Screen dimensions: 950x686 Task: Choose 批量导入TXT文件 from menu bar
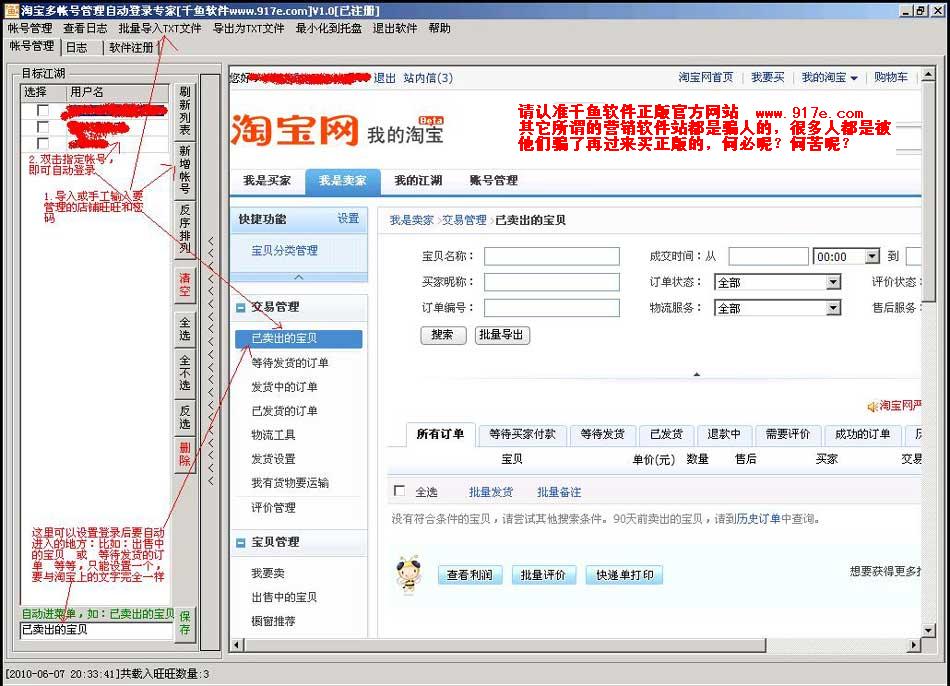coord(160,28)
